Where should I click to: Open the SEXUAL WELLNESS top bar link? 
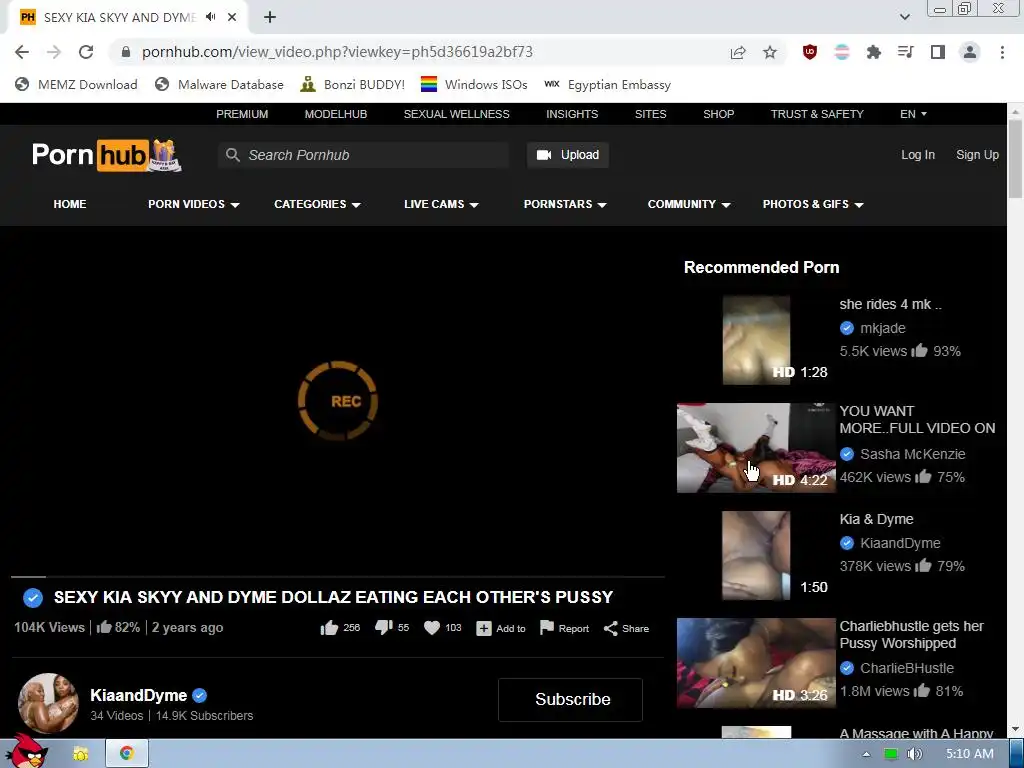click(456, 114)
